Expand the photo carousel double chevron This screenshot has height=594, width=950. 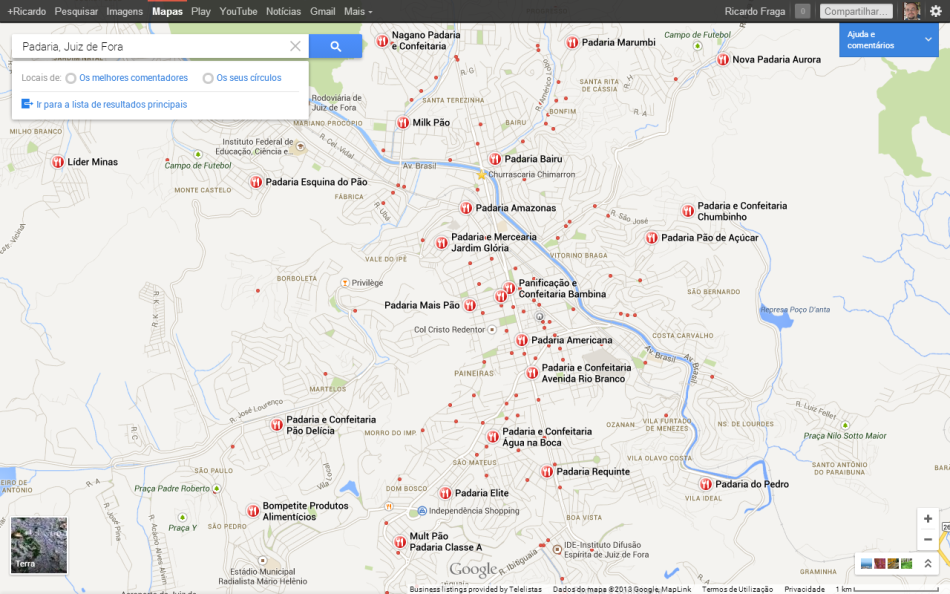pos(928,564)
